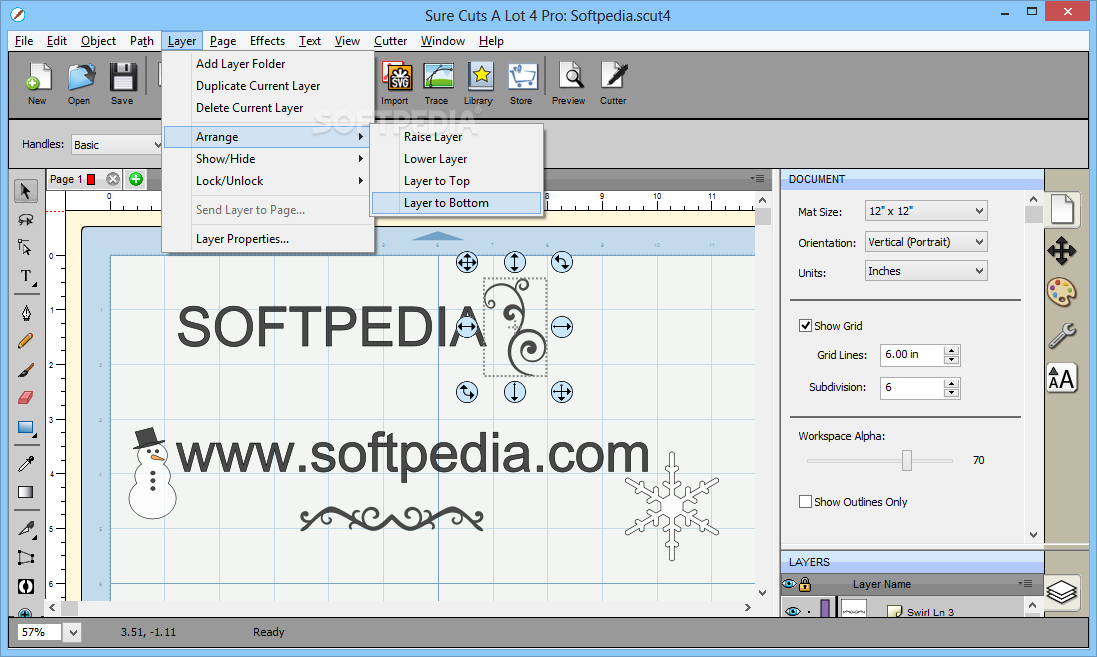The width and height of the screenshot is (1097, 657).
Task: Select the arrow Selection tool
Action: [x=26, y=190]
